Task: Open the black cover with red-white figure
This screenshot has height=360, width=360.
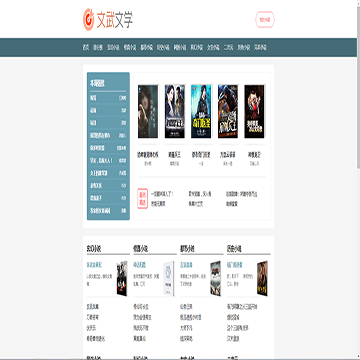Action: click(254, 111)
